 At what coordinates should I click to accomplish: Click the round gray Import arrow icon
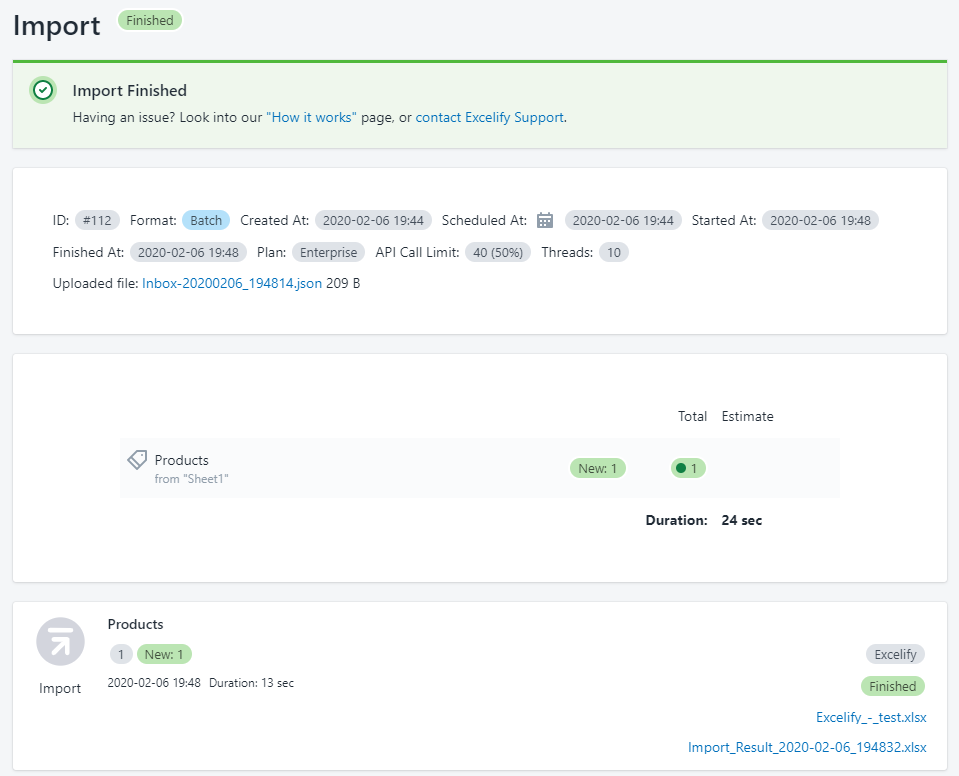[60, 642]
